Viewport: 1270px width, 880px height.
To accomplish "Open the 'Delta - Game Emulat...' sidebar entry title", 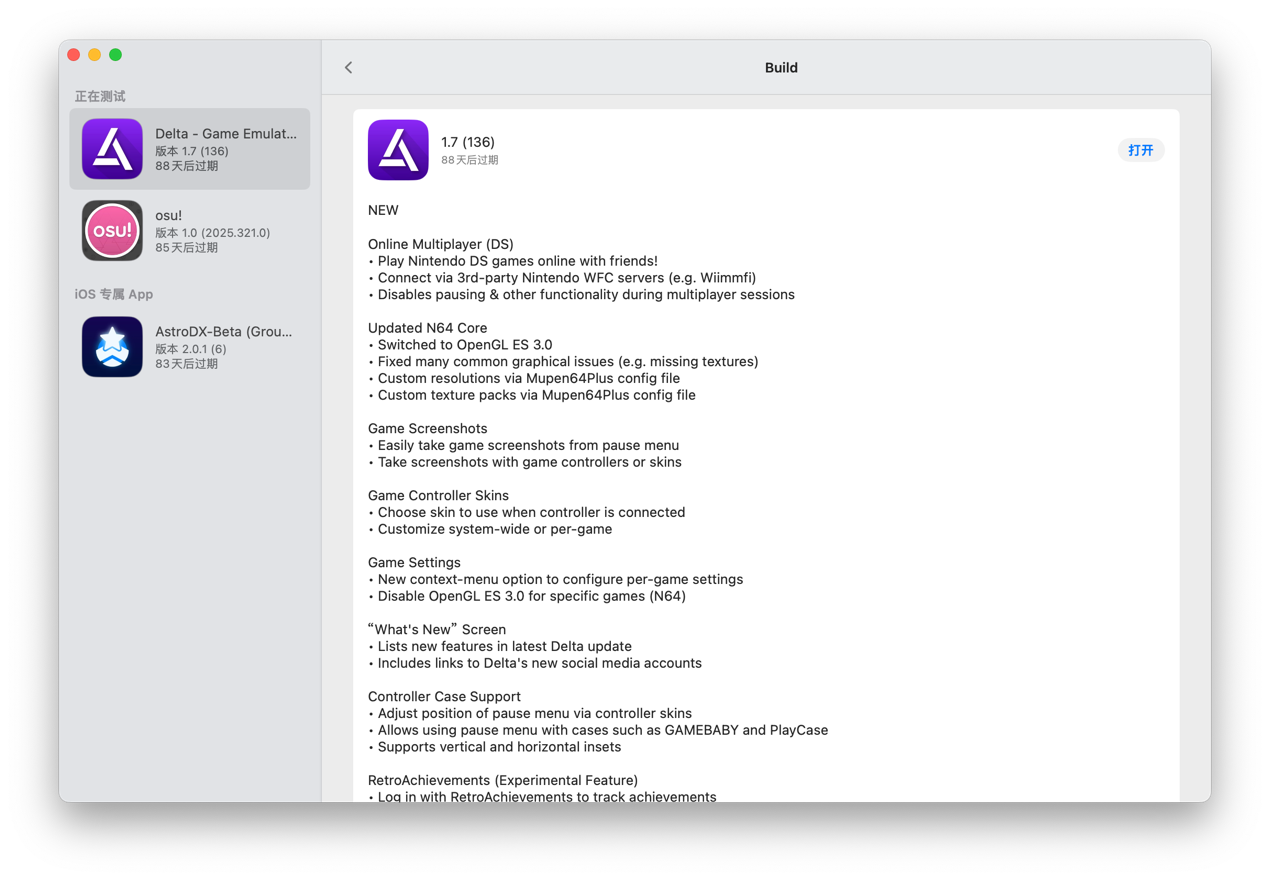I will point(226,133).
